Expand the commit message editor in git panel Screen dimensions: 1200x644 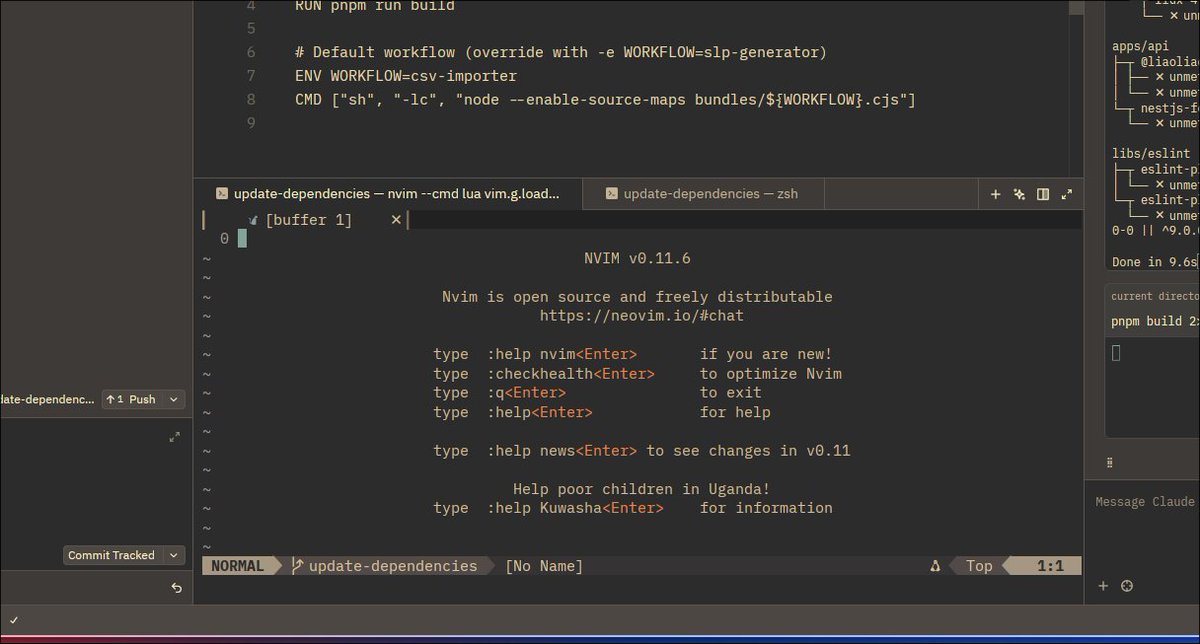click(x=175, y=437)
